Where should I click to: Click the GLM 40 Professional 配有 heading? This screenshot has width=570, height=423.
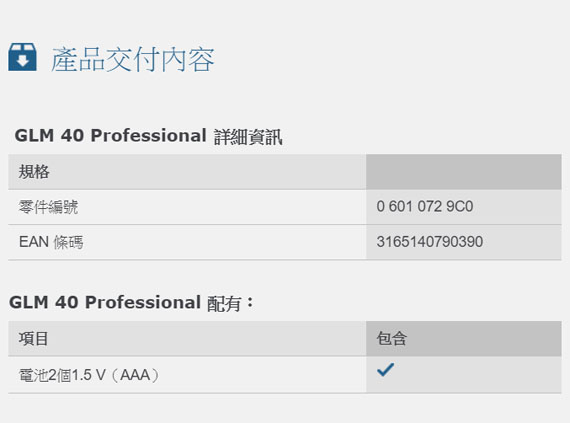tap(132, 303)
